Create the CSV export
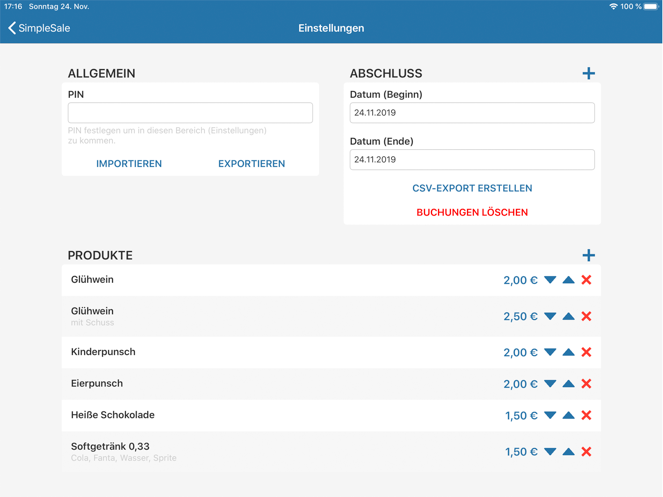663x497 pixels. [x=472, y=188]
